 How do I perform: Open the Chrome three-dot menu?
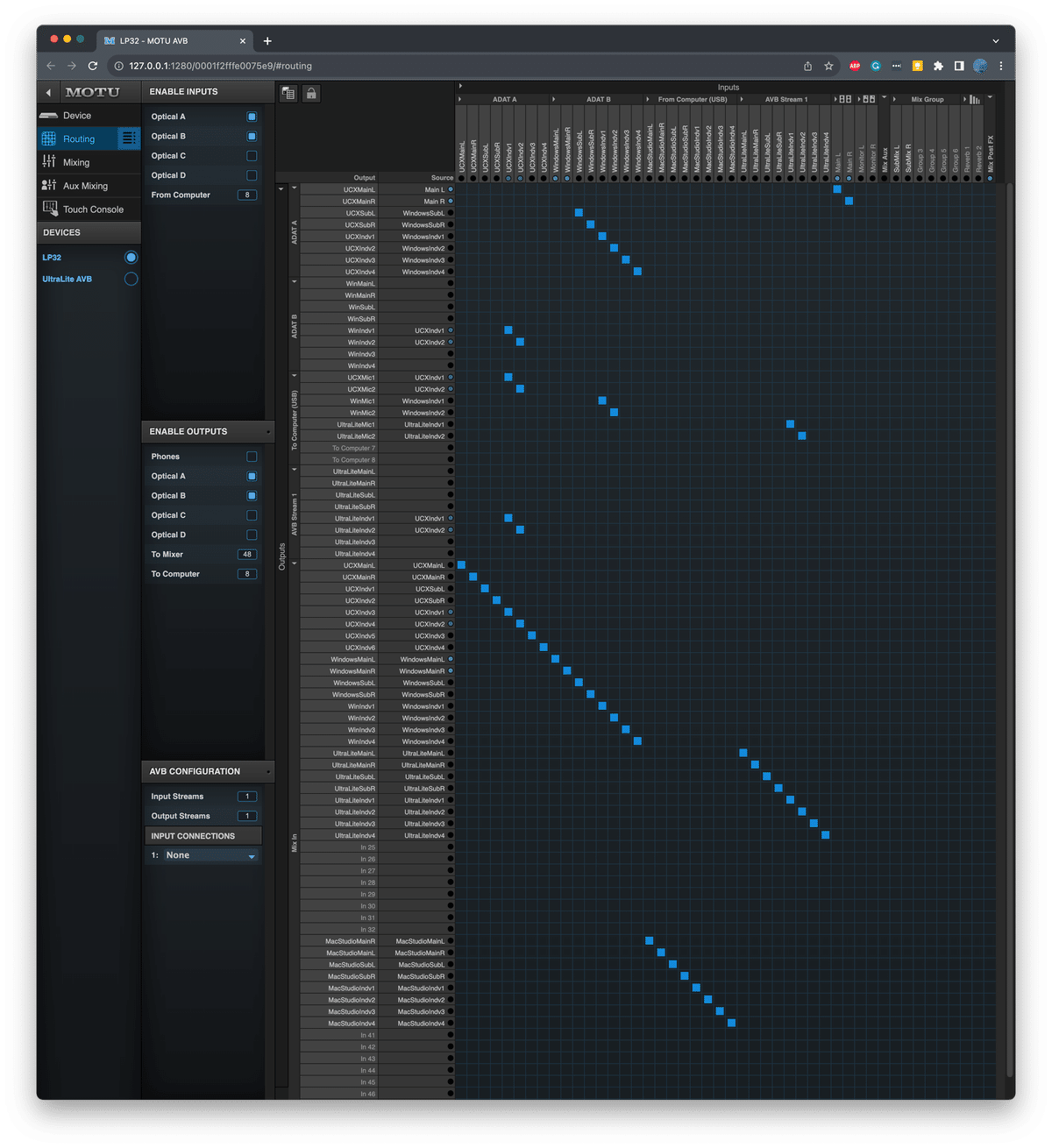coord(1001,66)
